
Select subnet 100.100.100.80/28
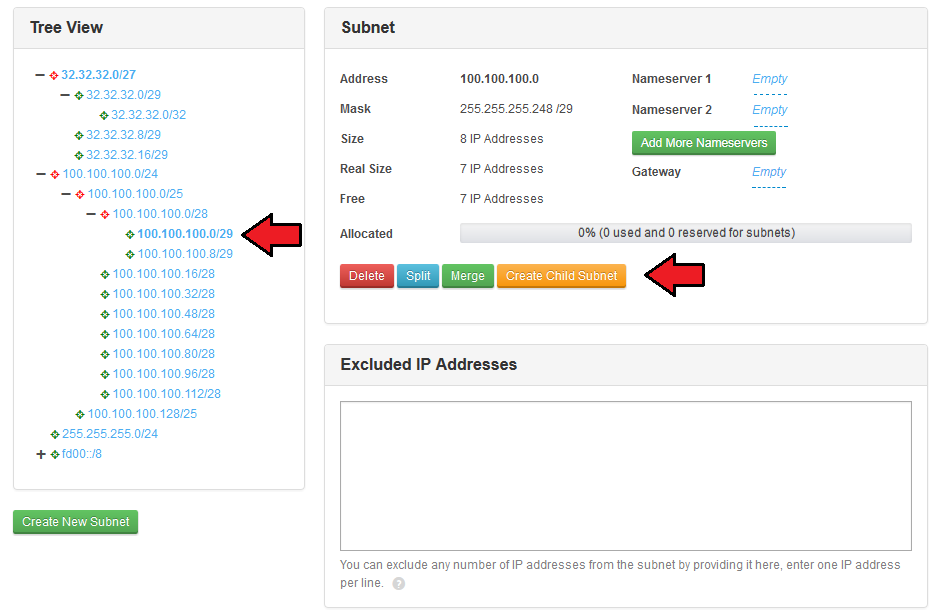[x=163, y=354]
